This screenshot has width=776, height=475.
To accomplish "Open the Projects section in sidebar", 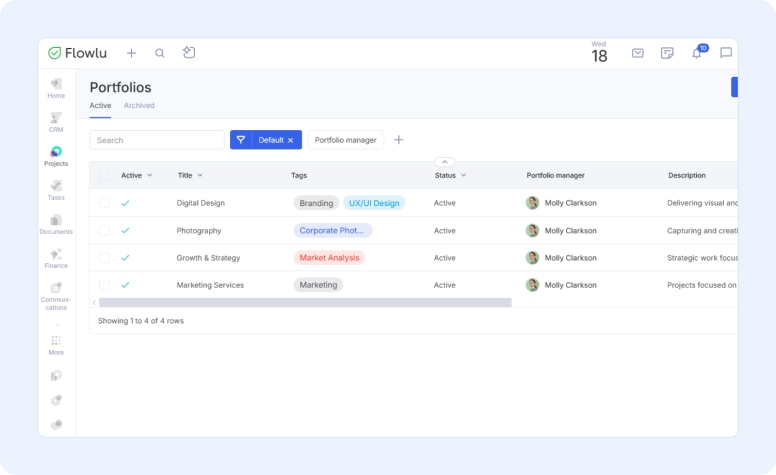I will click(x=56, y=154).
